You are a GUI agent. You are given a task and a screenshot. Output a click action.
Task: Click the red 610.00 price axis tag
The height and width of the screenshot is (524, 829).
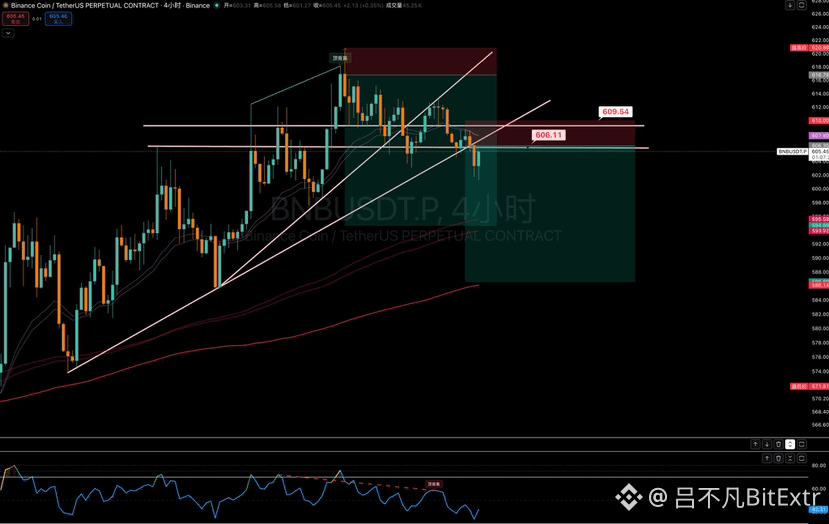[819, 121]
